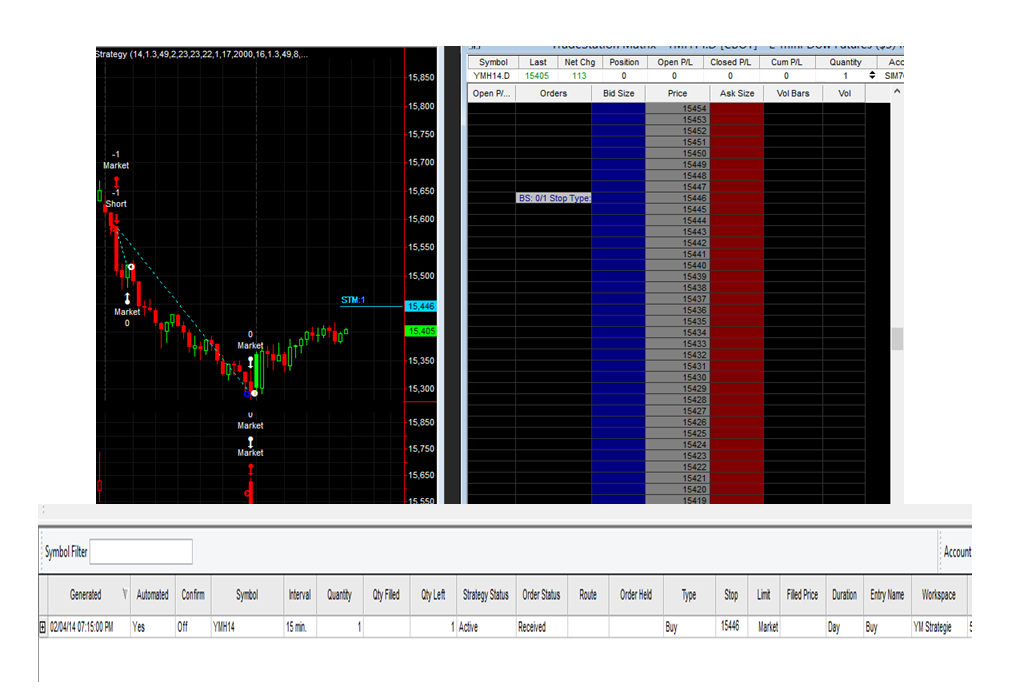Click the Qty Left column header
The width and height of the screenshot is (1016, 691).
pos(433,595)
